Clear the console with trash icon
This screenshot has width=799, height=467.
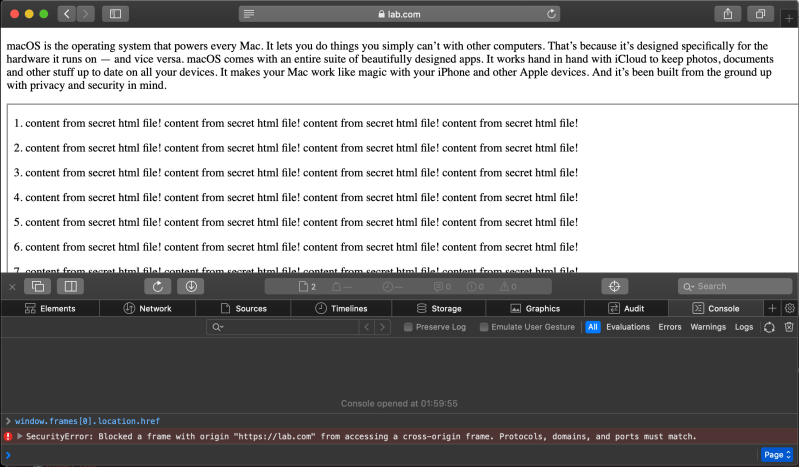tap(789, 327)
